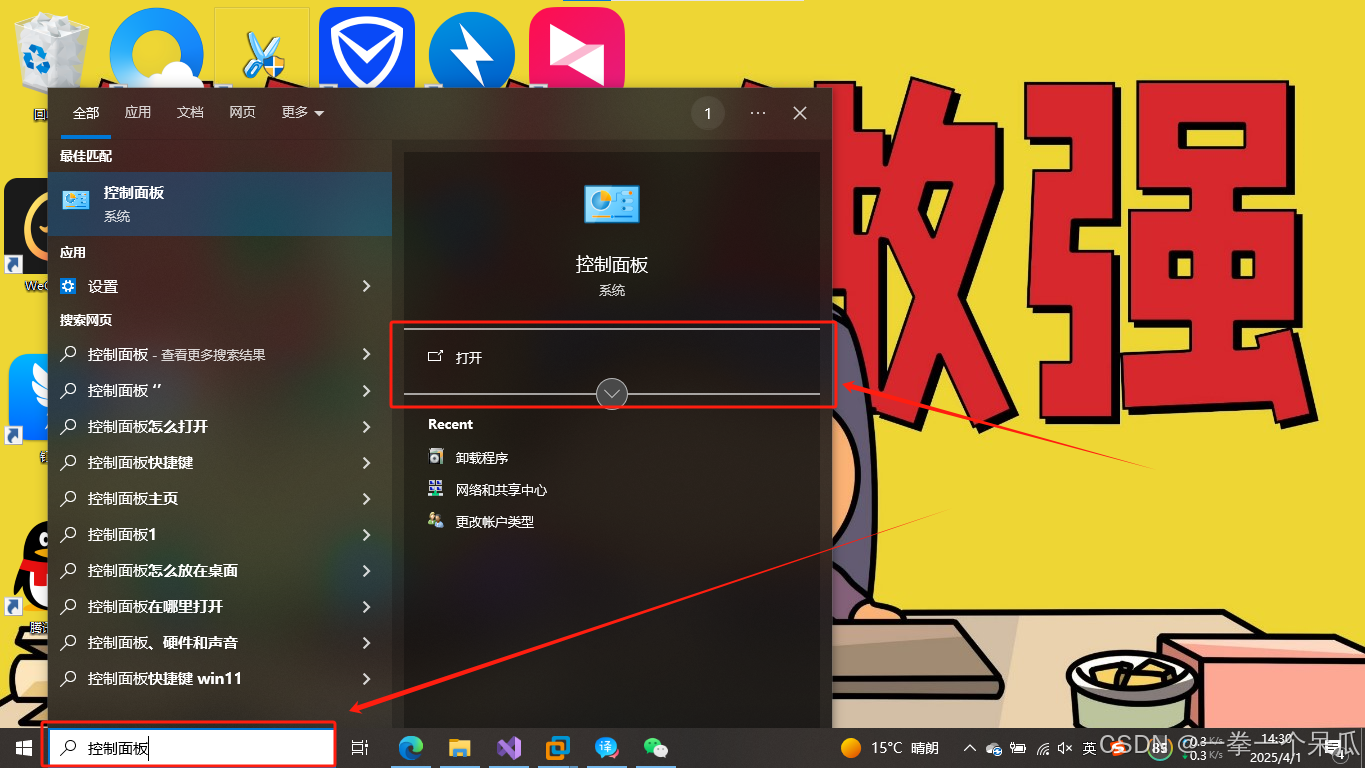
Task: Launch Visual Studio from the taskbar
Action: 509,747
